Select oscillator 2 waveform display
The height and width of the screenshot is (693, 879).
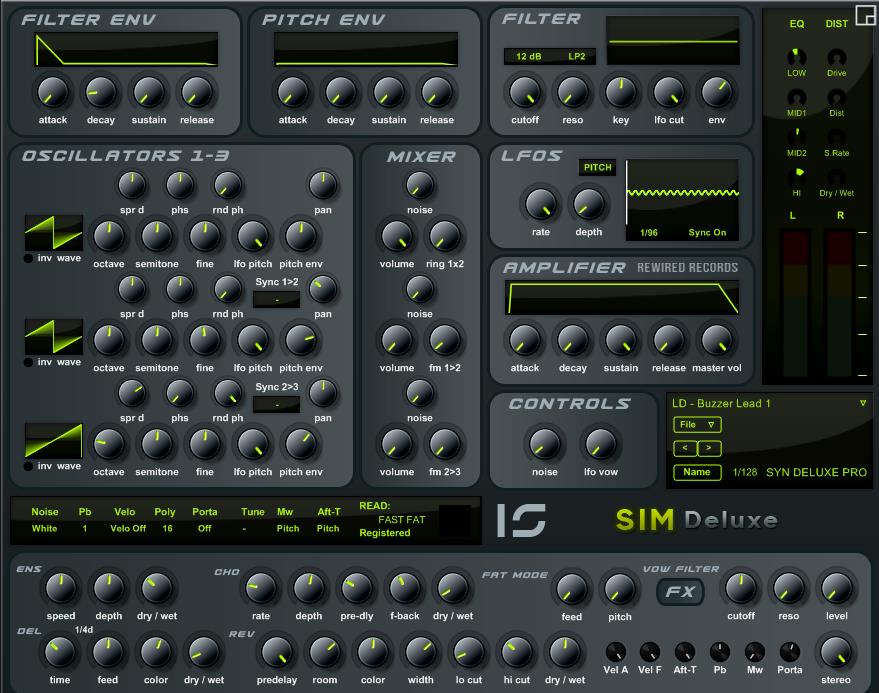tap(53, 336)
